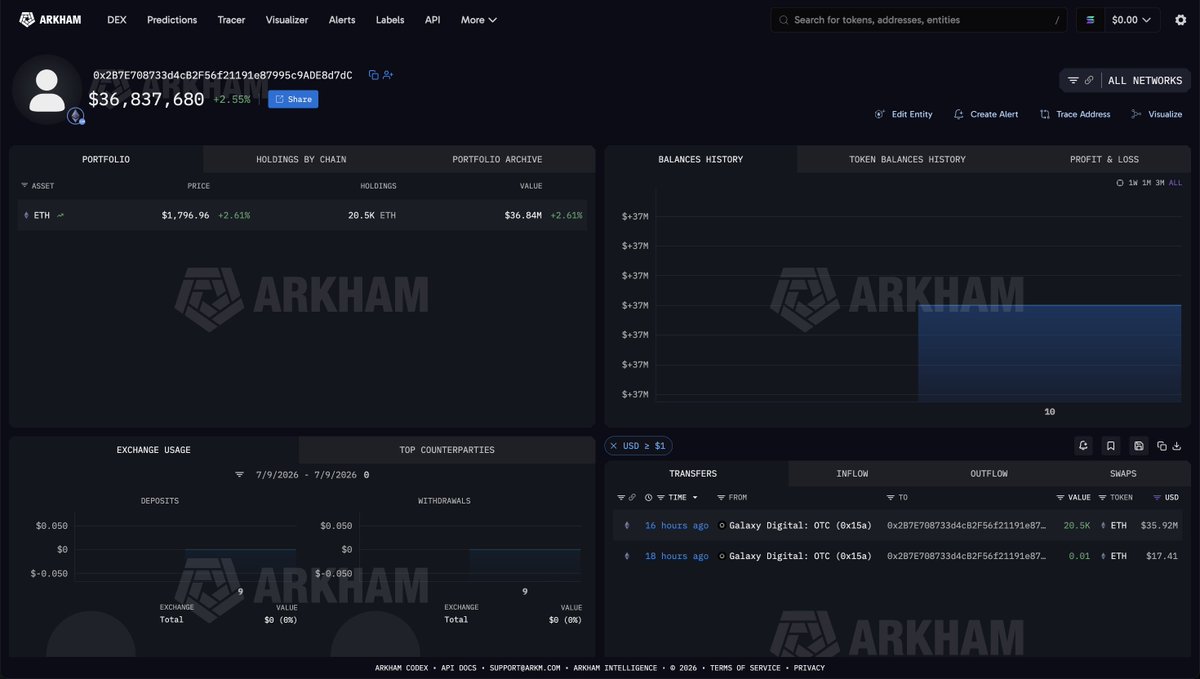Open DEX in the top navigation
This screenshot has height=679, width=1200.
click(x=117, y=20)
